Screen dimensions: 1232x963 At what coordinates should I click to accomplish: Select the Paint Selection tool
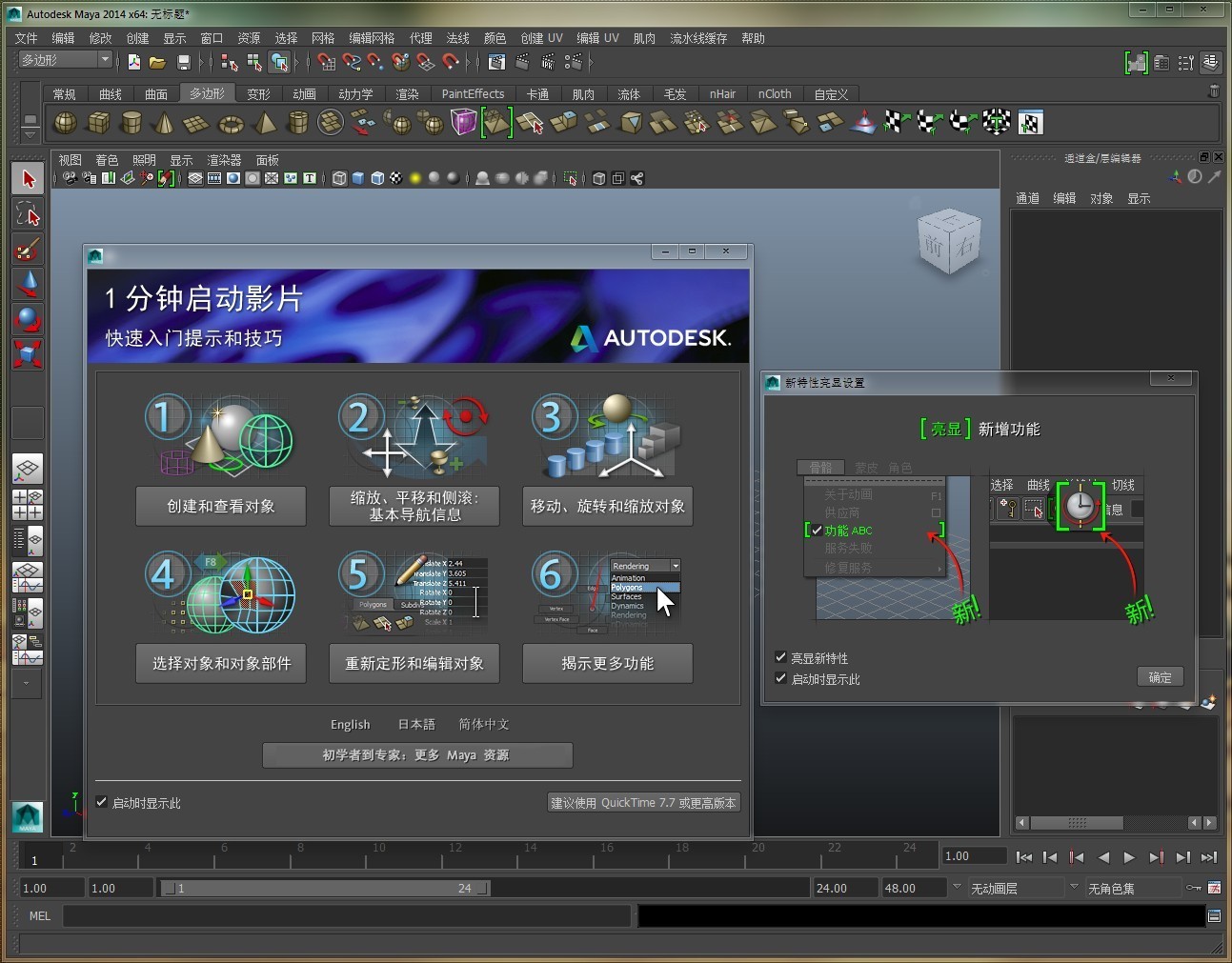pyautogui.click(x=28, y=249)
